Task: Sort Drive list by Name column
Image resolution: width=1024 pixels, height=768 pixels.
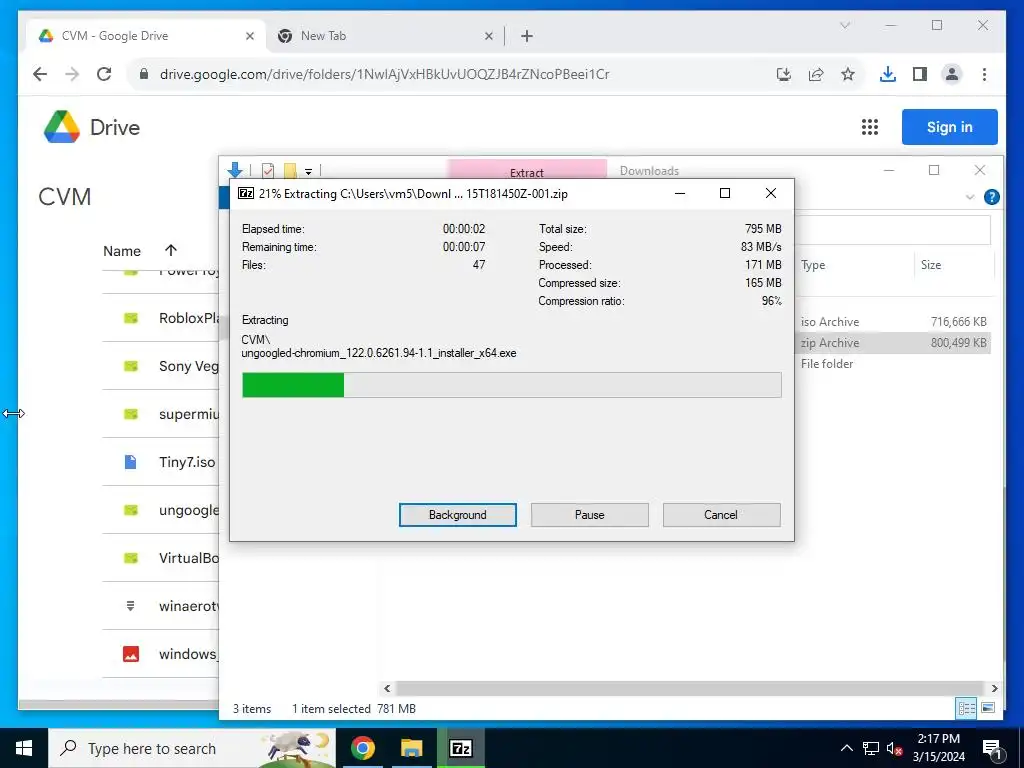Action: (x=121, y=251)
